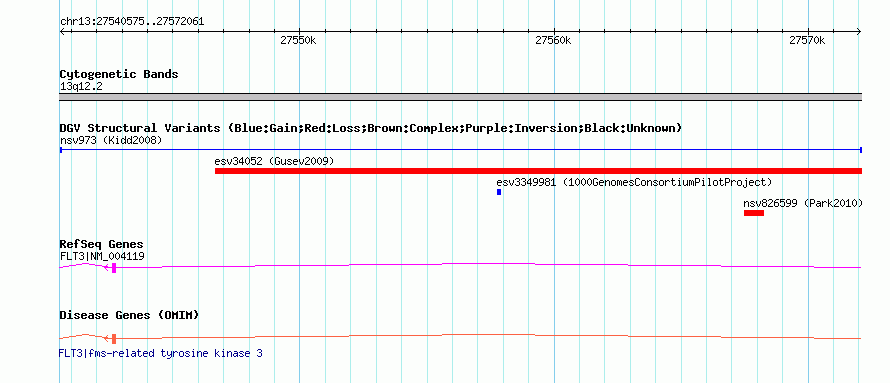Select the short red nsv826599 loss bar
The image size is (890, 383).
click(x=754, y=213)
